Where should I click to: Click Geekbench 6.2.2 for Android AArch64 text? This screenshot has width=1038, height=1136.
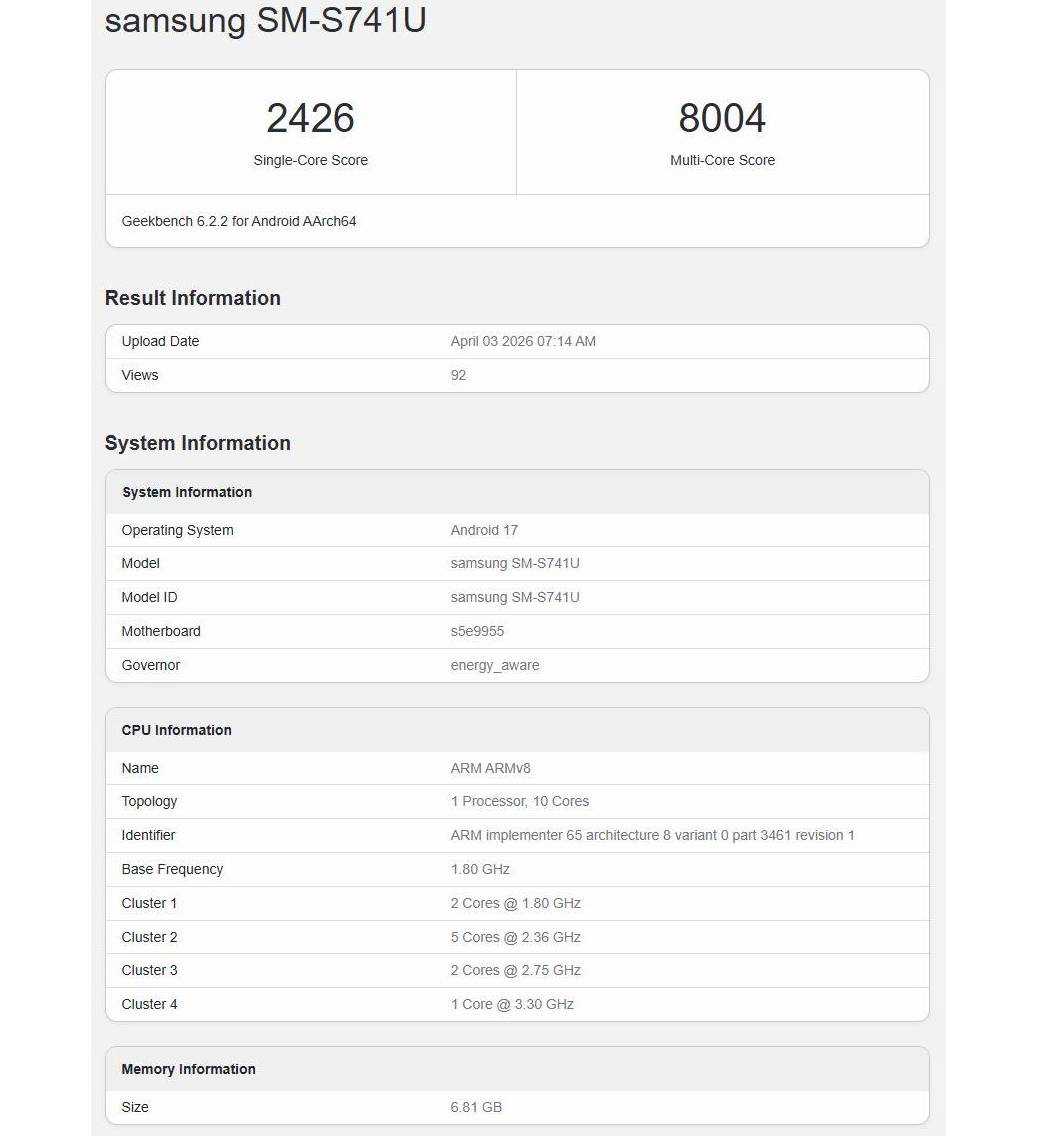point(239,221)
